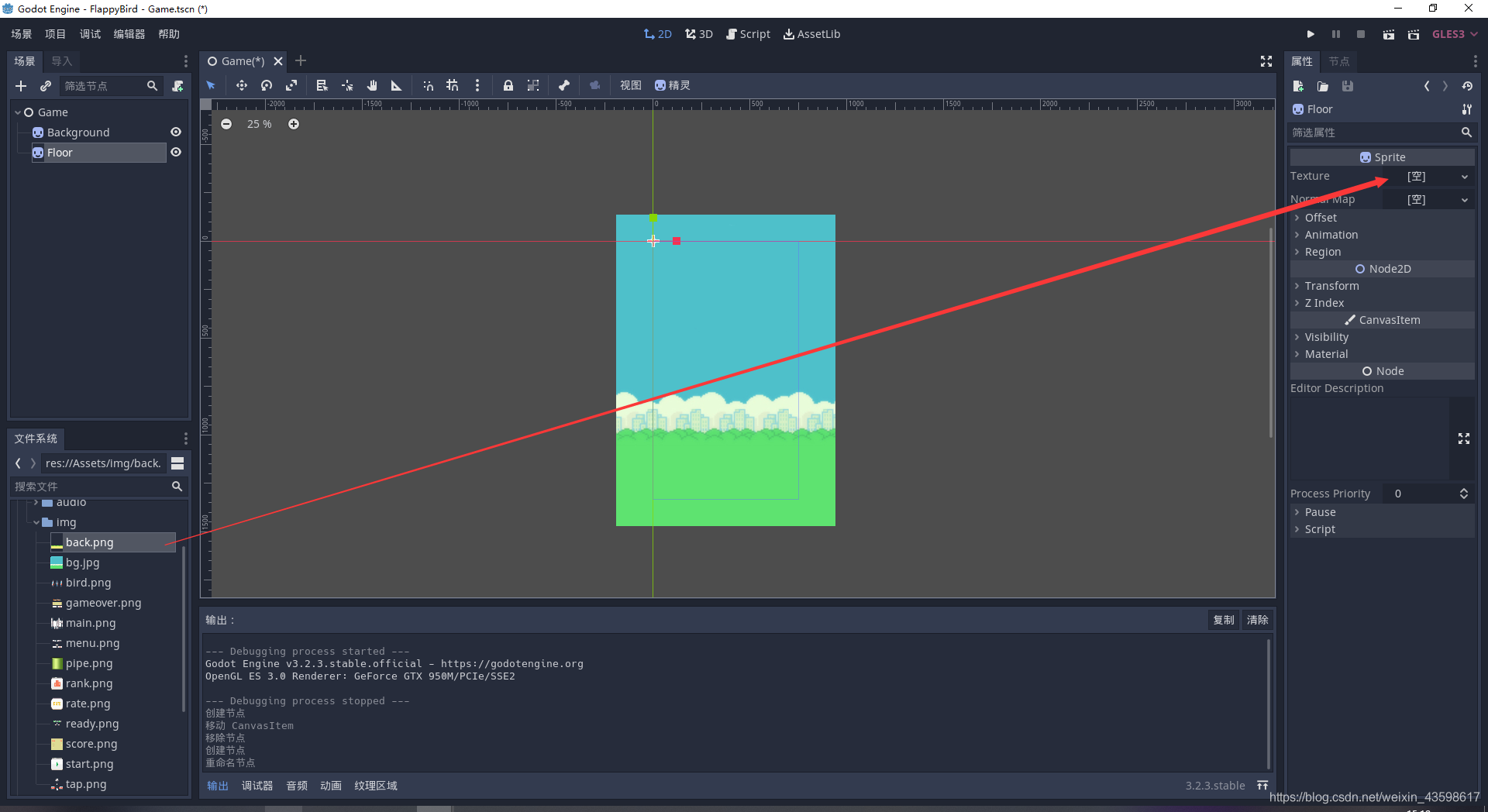Toggle smart snap tool
1488x812 pixels.
[x=428, y=85]
